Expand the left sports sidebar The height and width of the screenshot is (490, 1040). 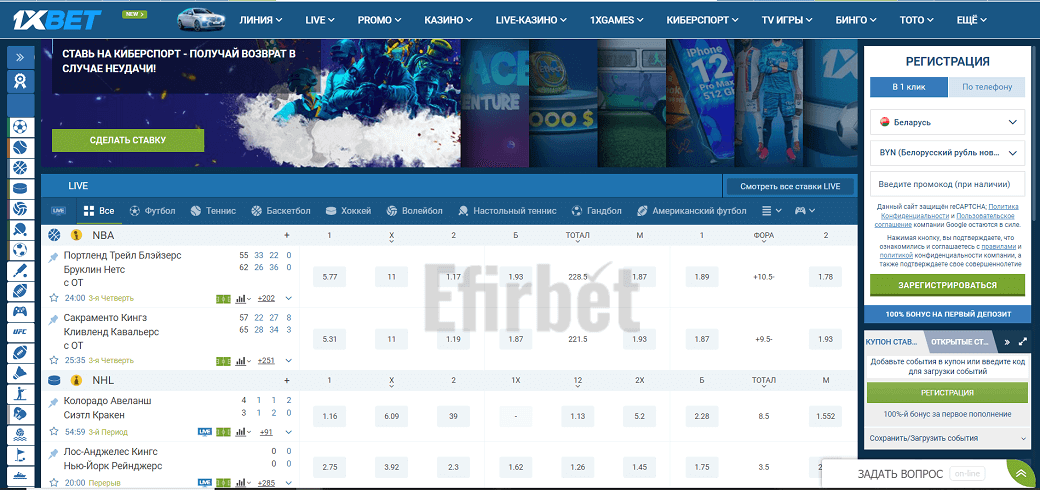pos(20,57)
